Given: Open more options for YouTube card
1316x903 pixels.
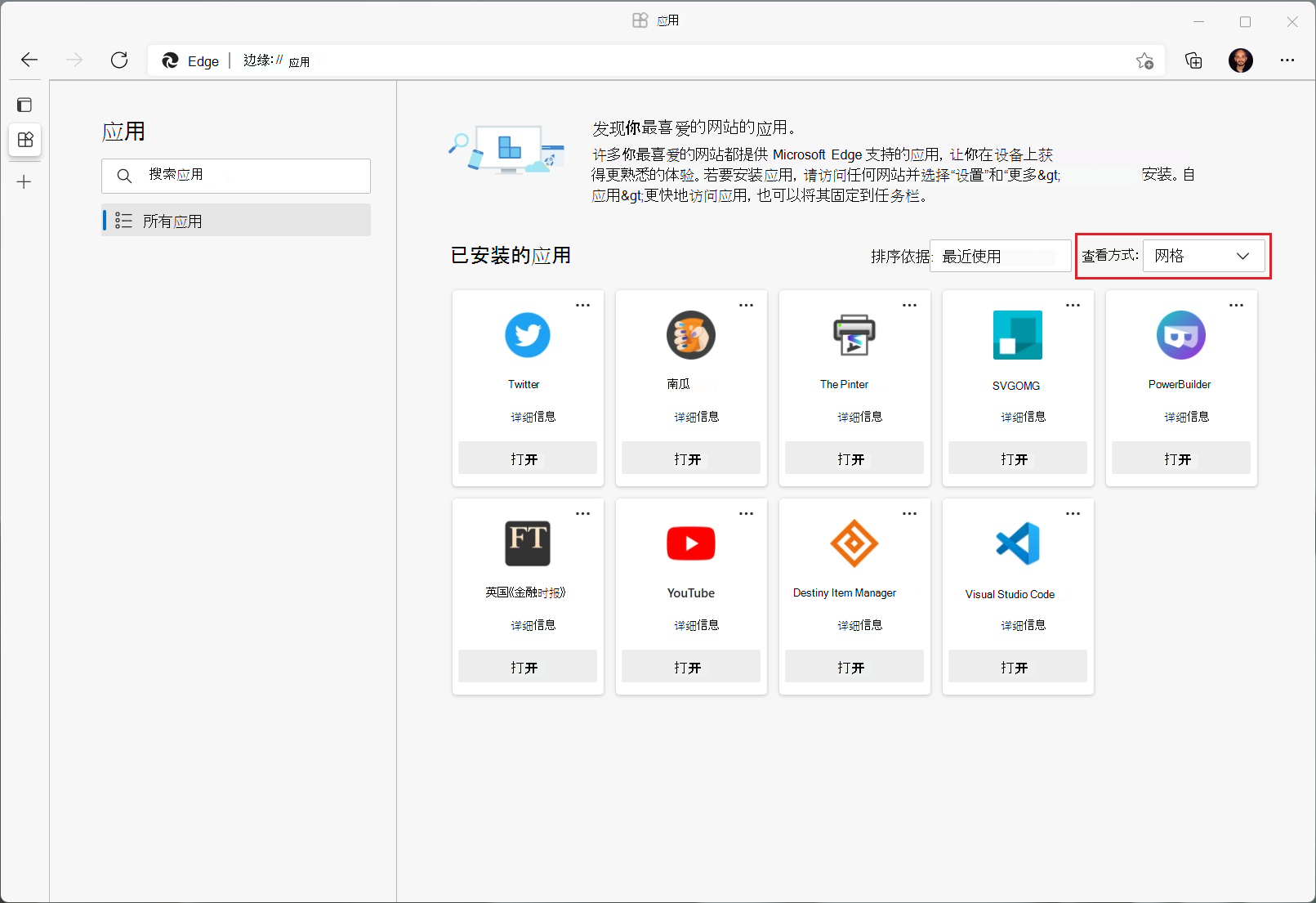Looking at the screenshot, I should click(x=747, y=514).
